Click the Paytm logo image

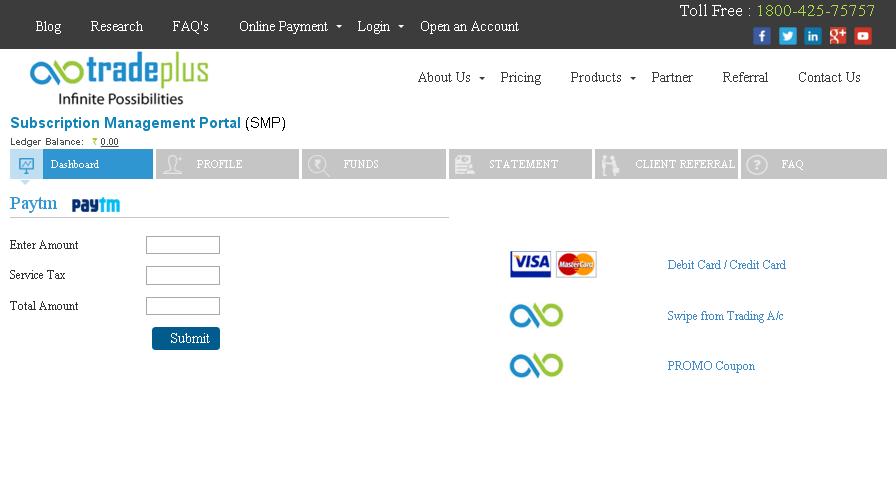click(x=96, y=205)
